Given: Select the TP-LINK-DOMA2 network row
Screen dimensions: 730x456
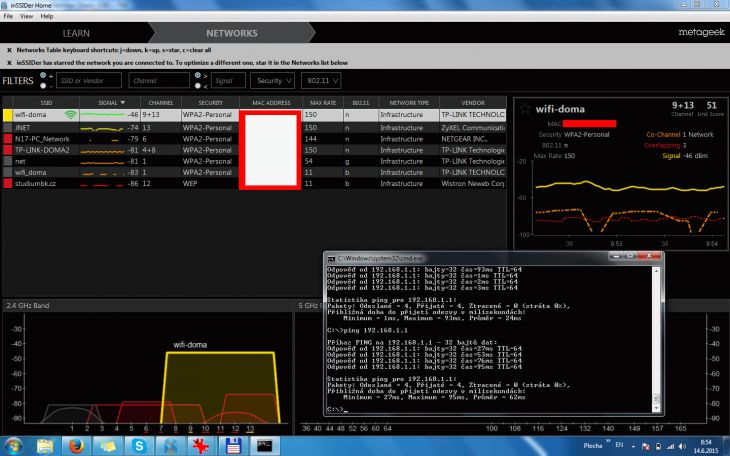Looking at the screenshot, I should click(254, 150).
